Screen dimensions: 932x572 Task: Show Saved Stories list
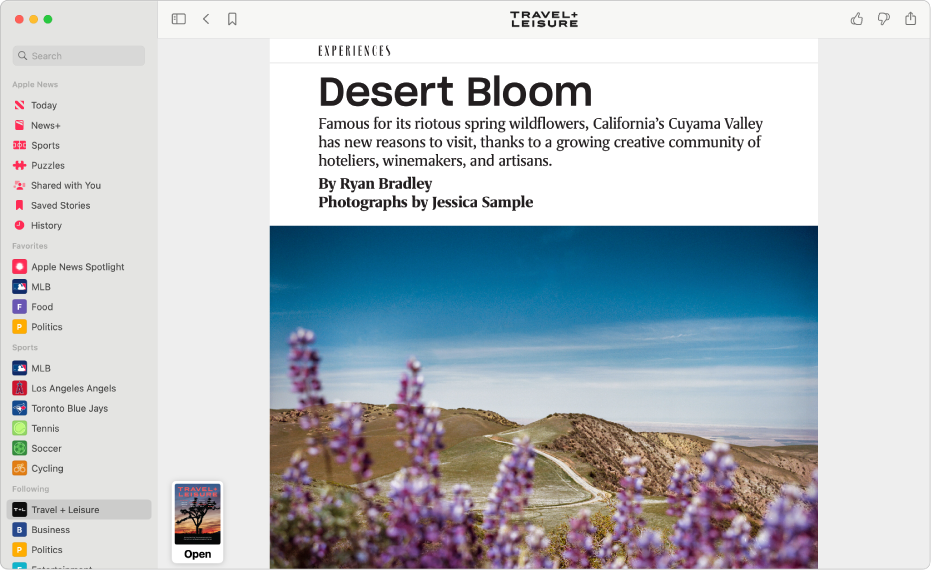(61, 205)
